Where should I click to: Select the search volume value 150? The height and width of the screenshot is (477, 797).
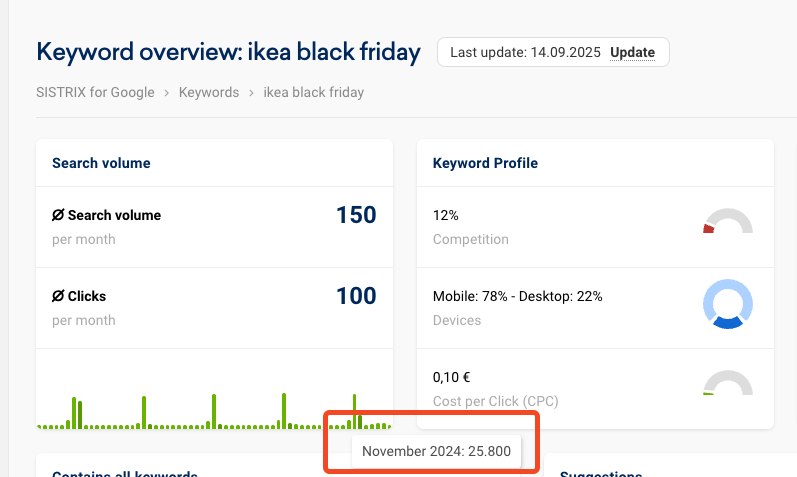tap(356, 215)
